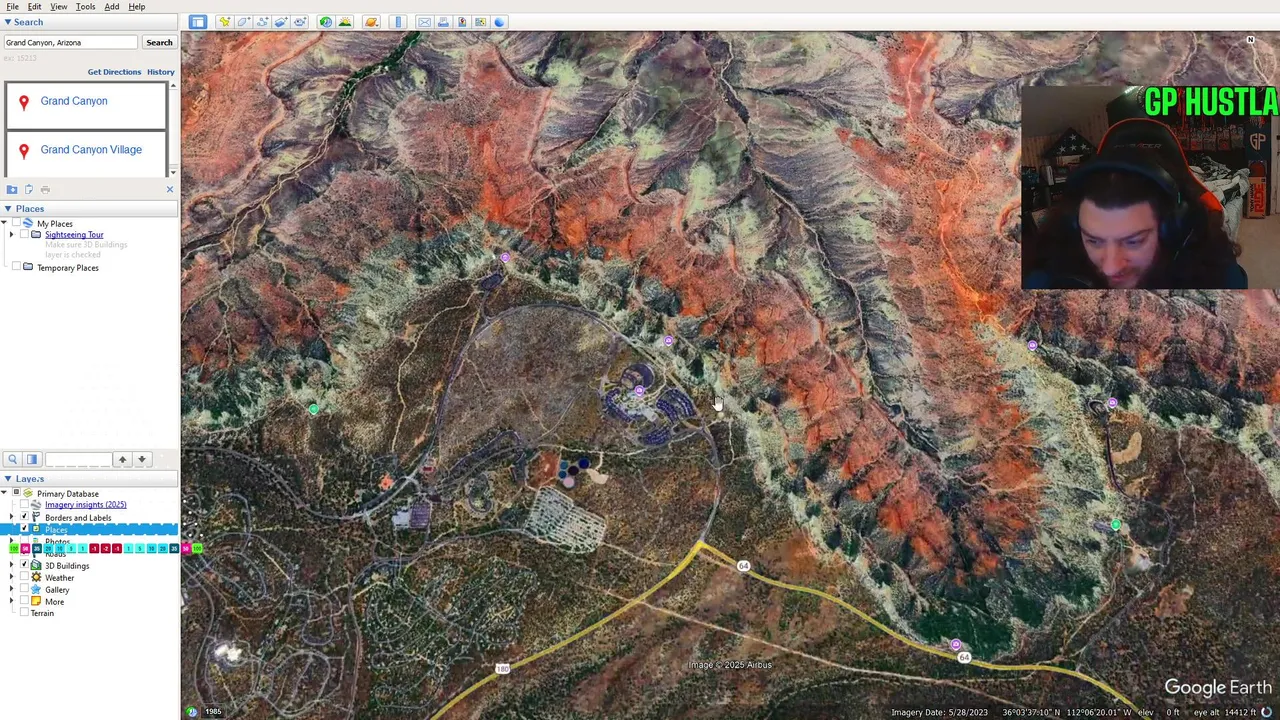Click the print icon below search results
1280x720 pixels.
45,189
